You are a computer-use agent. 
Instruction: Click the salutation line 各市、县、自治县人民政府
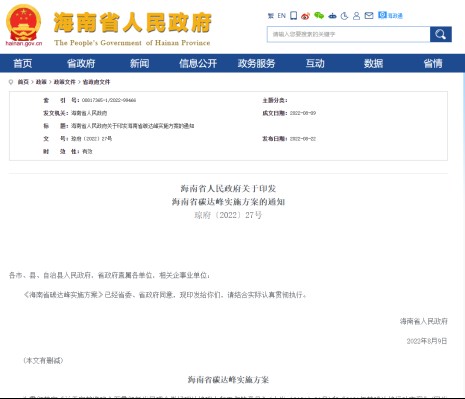[x=110, y=275]
